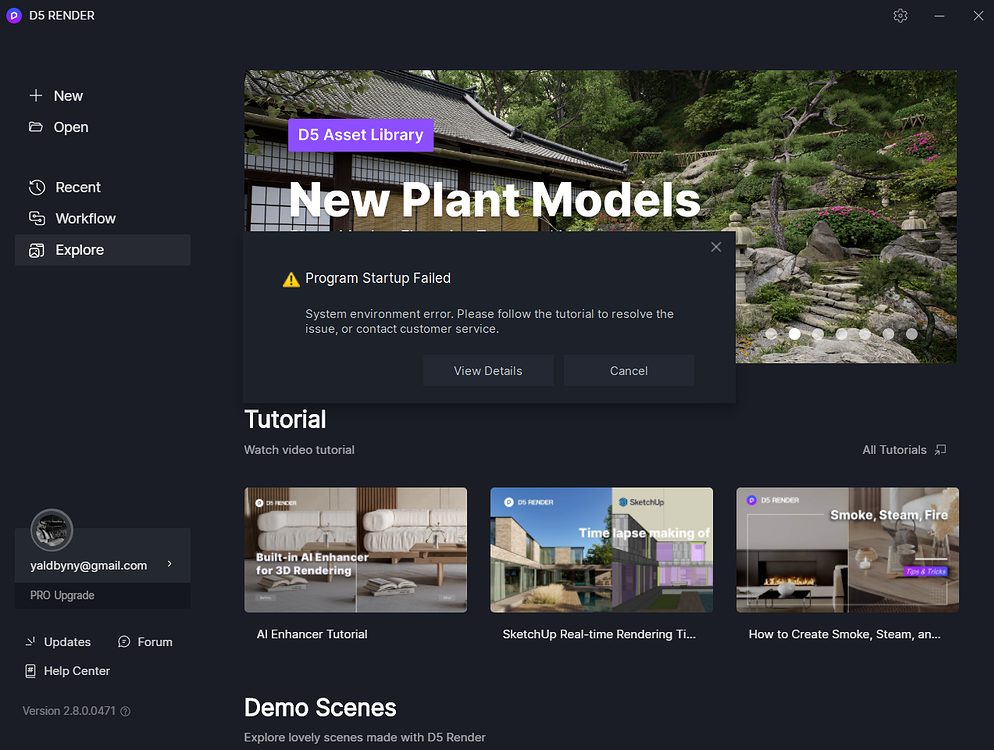Click the yaldbyny@gmail.com account email
Screen dimensions: 994x750
[x=89, y=566]
